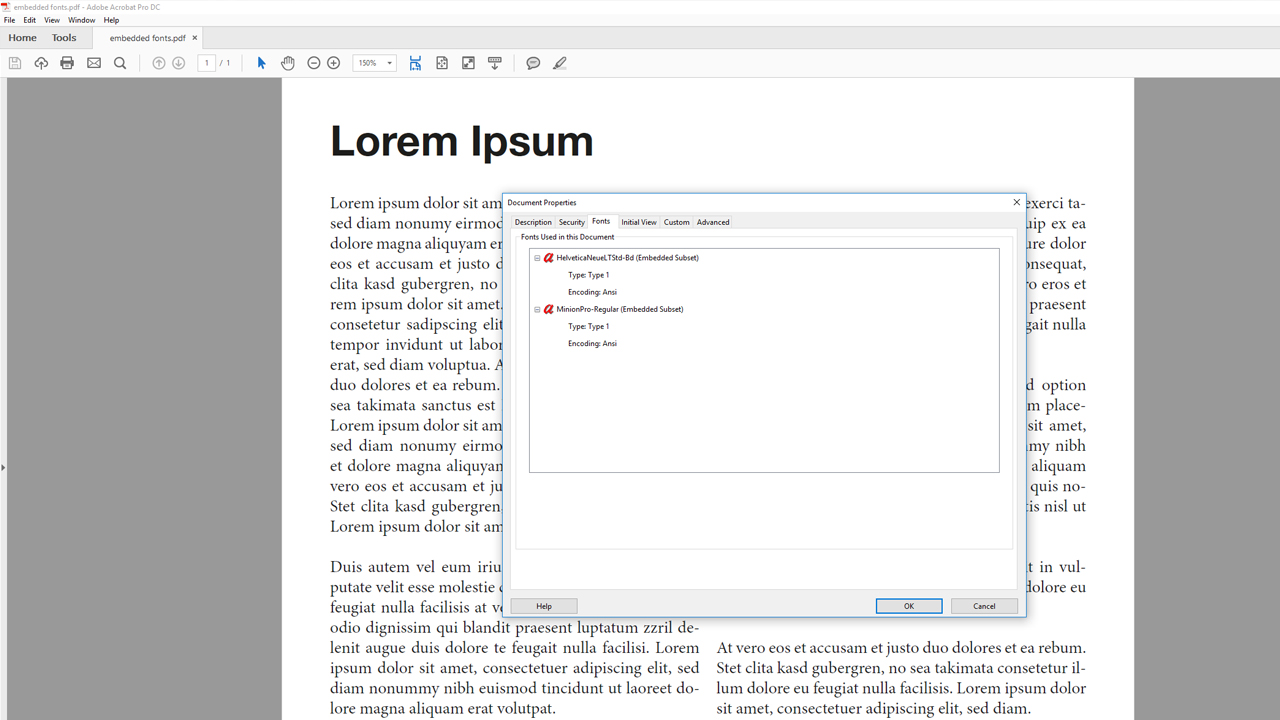Click the send by email envelope icon

point(94,63)
